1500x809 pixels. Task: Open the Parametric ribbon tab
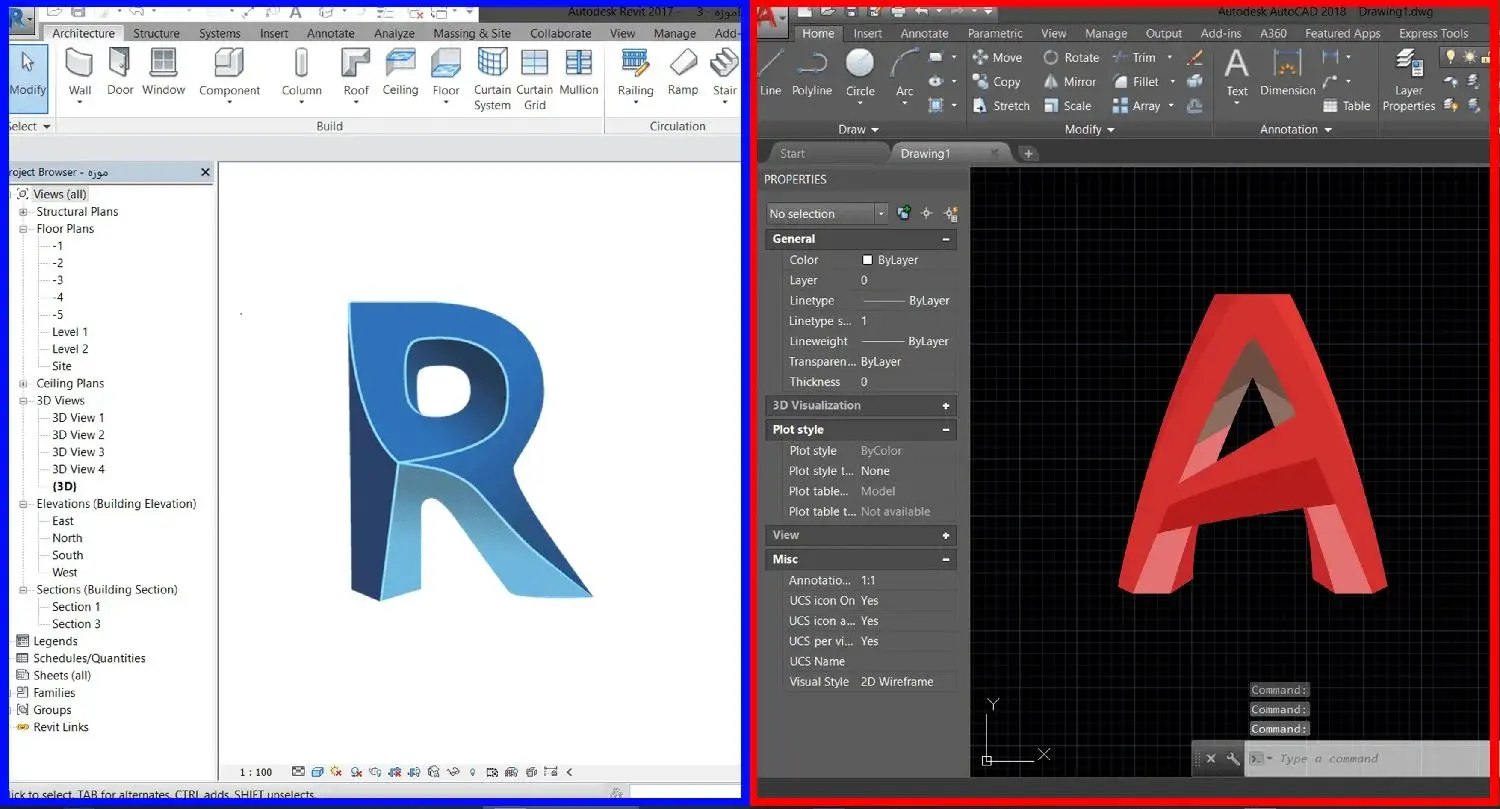[x=995, y=33]
